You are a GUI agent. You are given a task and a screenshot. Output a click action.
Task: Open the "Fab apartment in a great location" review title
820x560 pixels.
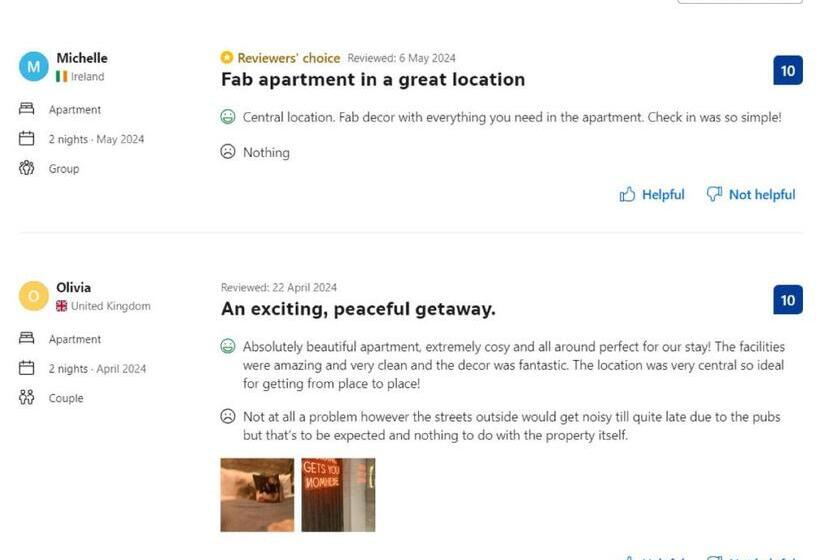(372, 79)
